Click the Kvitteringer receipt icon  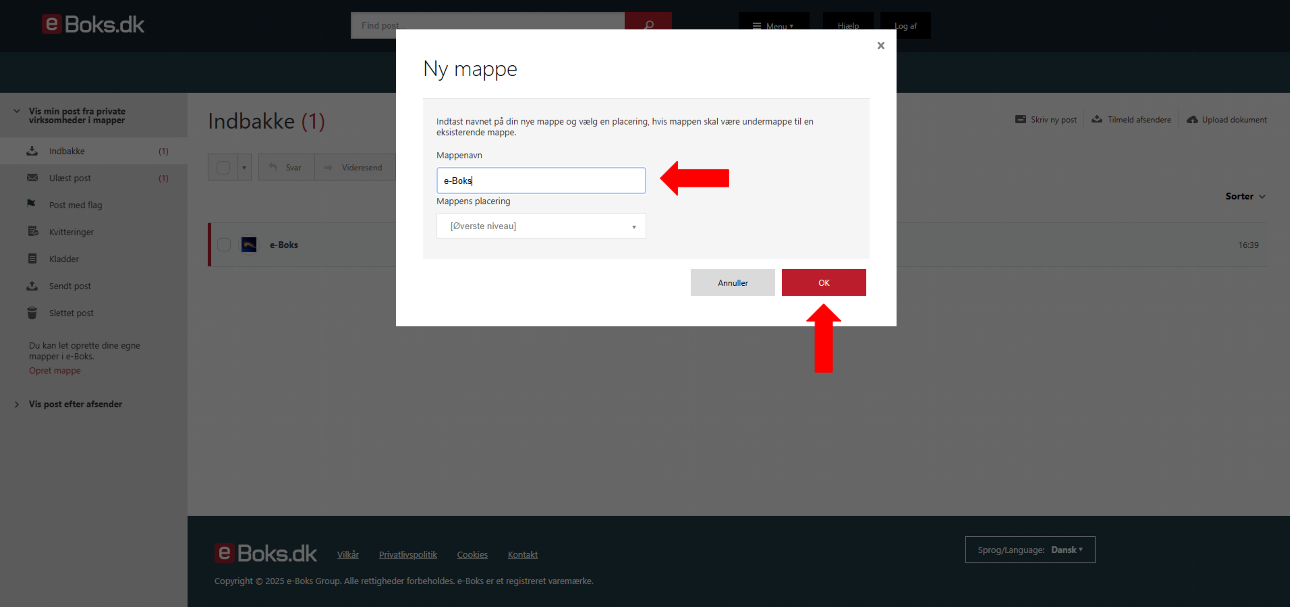click(x=31, y=232)
